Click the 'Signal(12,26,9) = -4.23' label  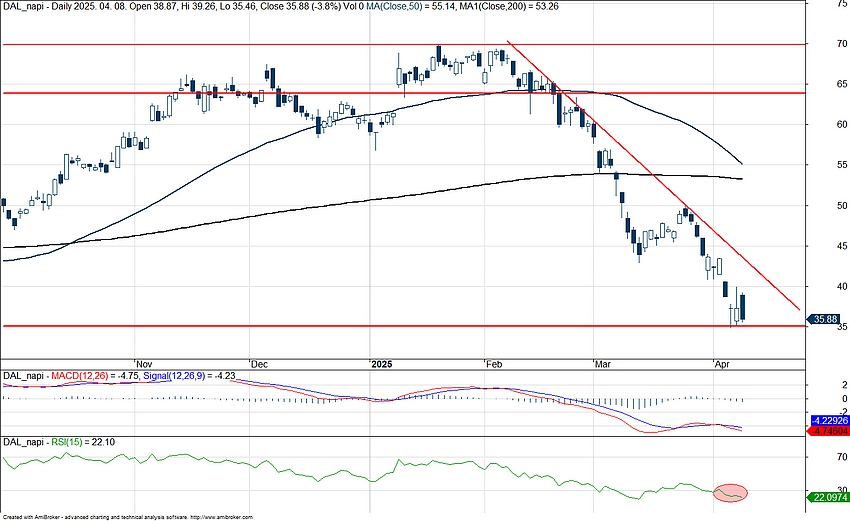coord(189,376)
